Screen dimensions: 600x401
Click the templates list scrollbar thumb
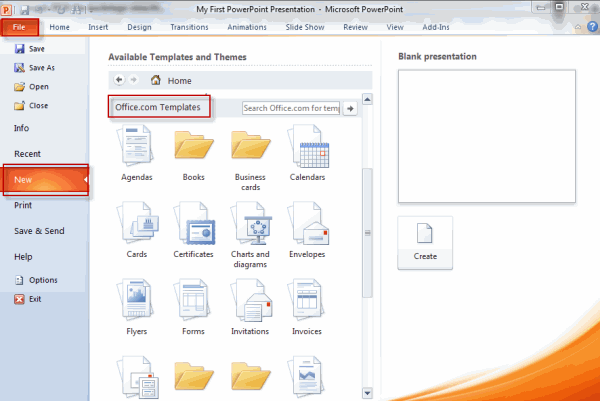tap(367, 233)
